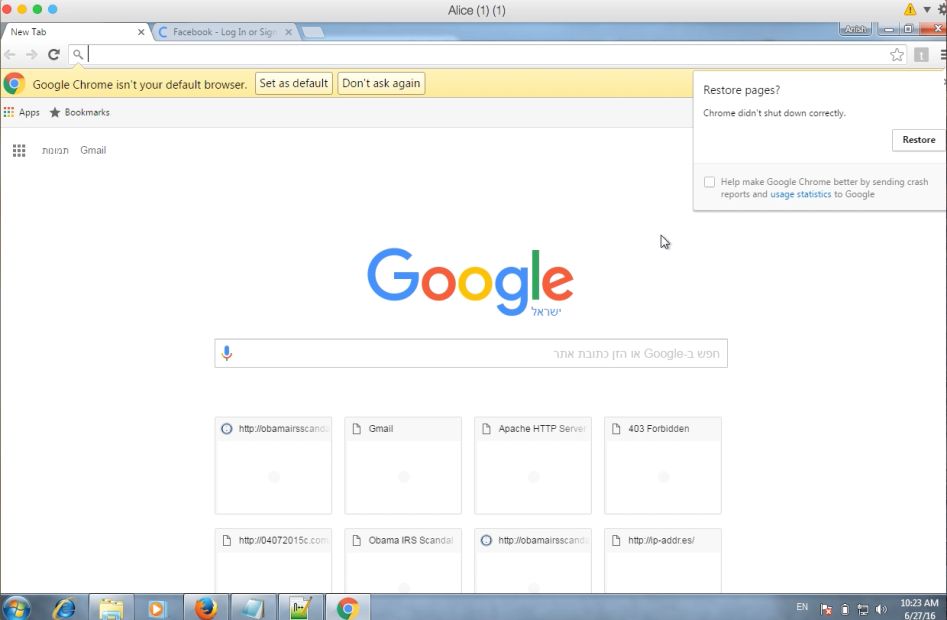Screen dimensions: 947x620
Task: Close the Facebook tab
Action: 289,32
